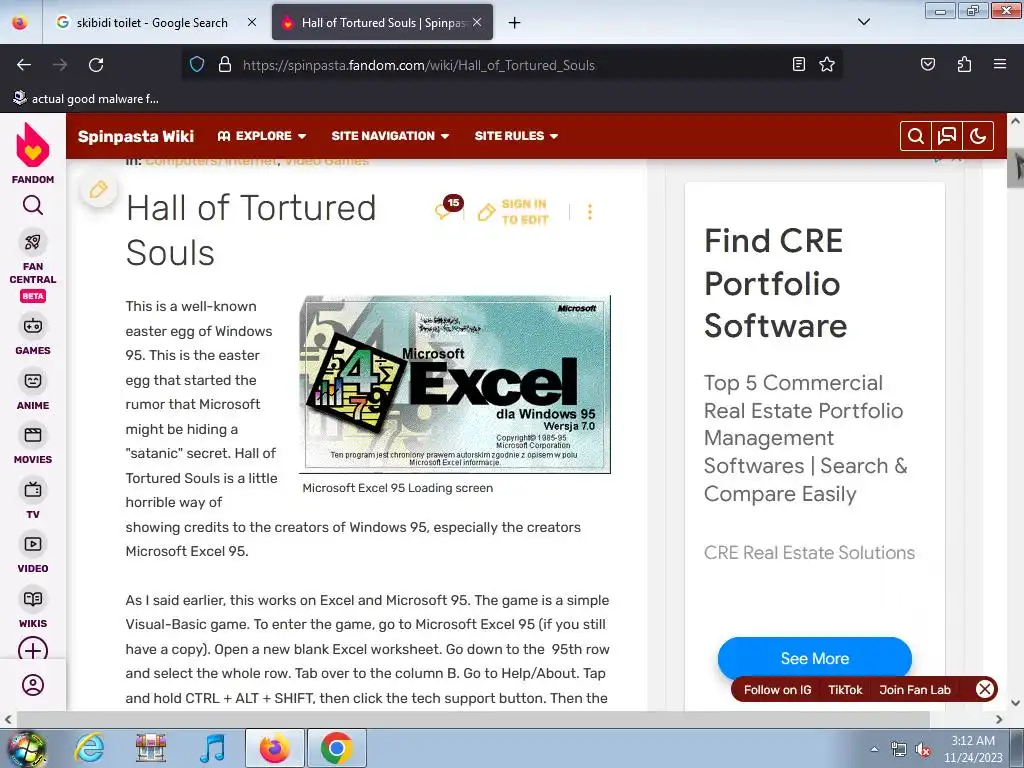Expand the Explore menu
The image size is (1024, 768).
[262, 136]
